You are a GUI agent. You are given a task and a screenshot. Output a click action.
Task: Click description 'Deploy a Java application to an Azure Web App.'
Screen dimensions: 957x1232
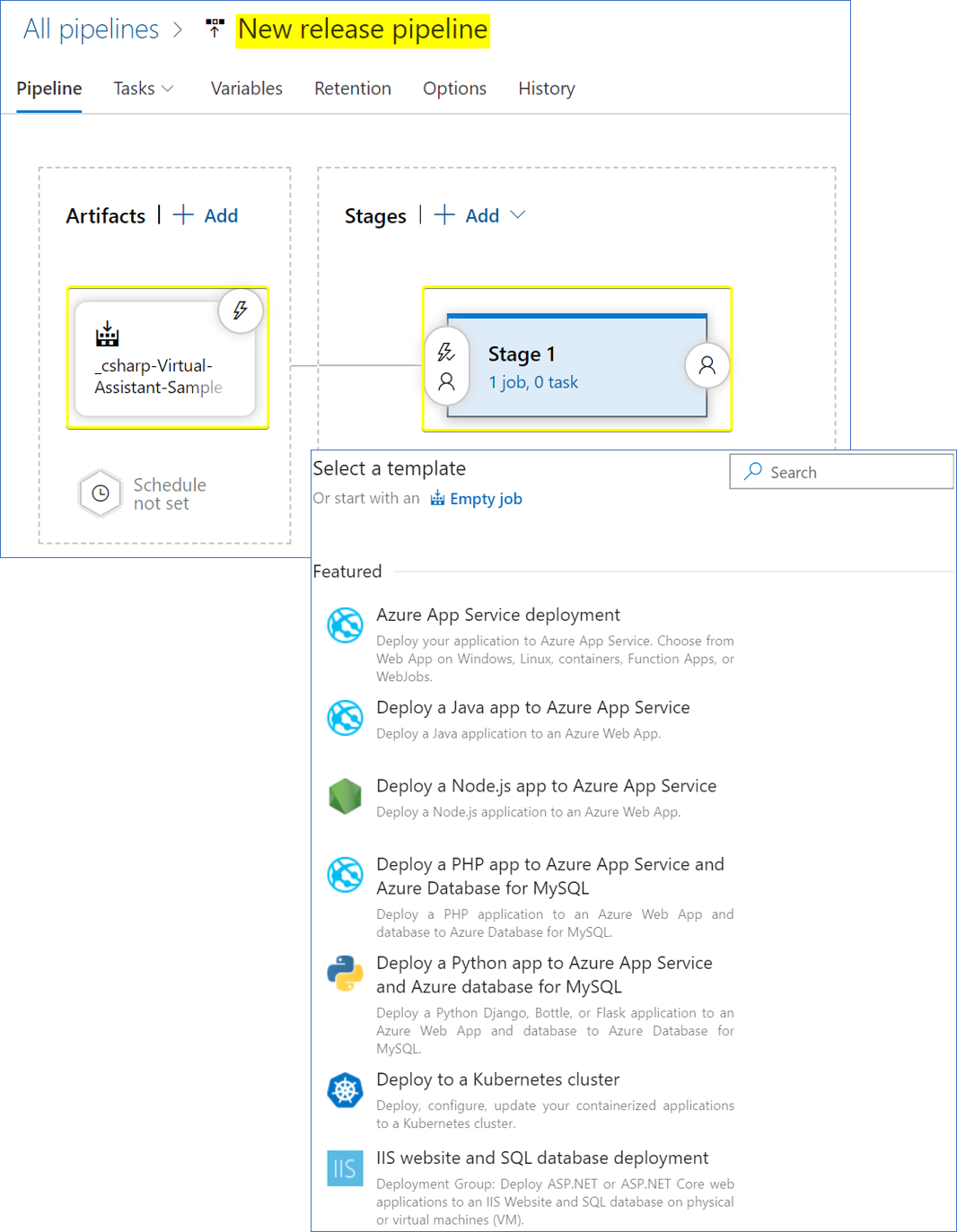pos(519,733)
